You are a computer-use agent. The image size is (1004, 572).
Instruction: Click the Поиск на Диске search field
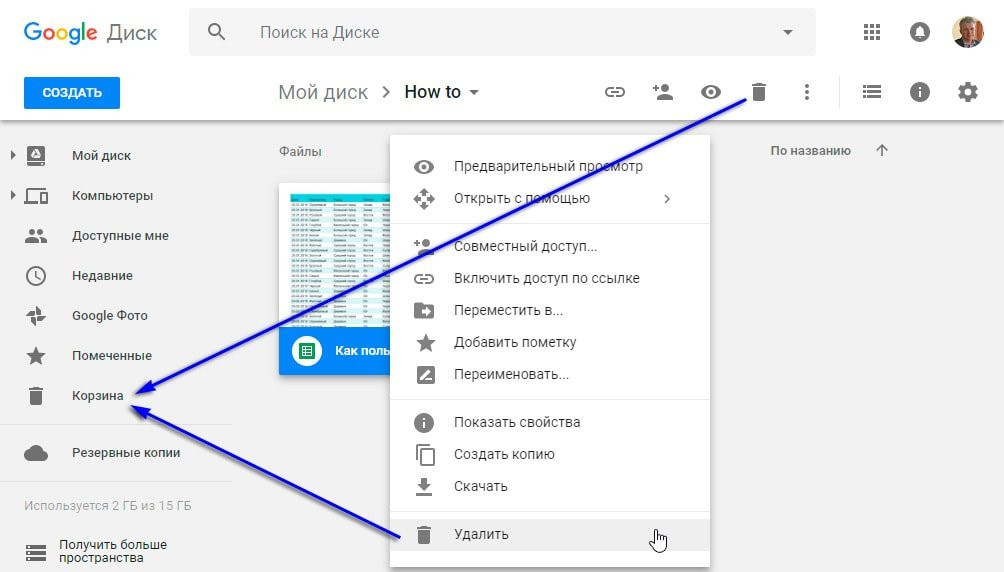[503, 32]
